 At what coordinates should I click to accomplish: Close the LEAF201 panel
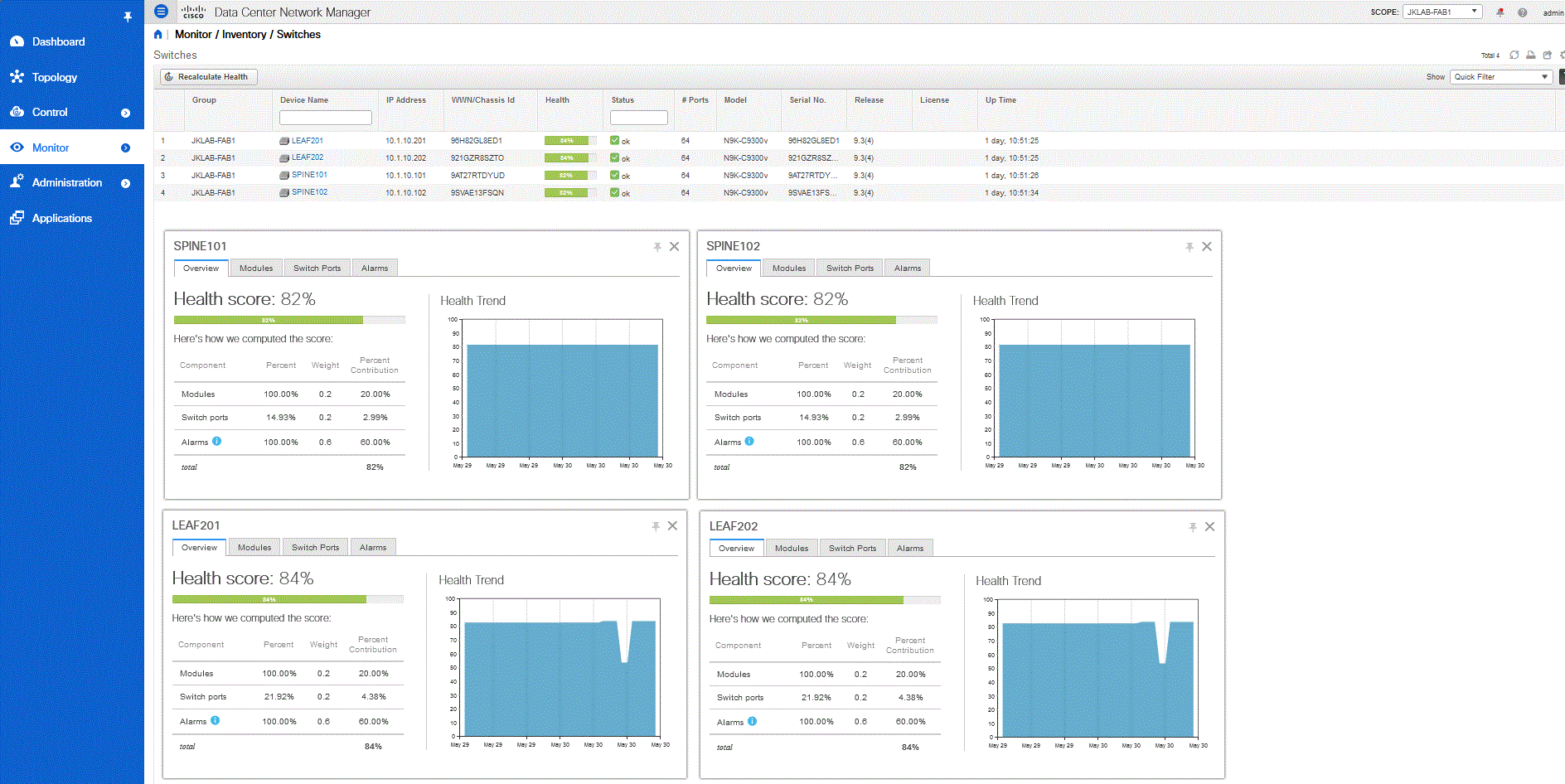(672, 525)
